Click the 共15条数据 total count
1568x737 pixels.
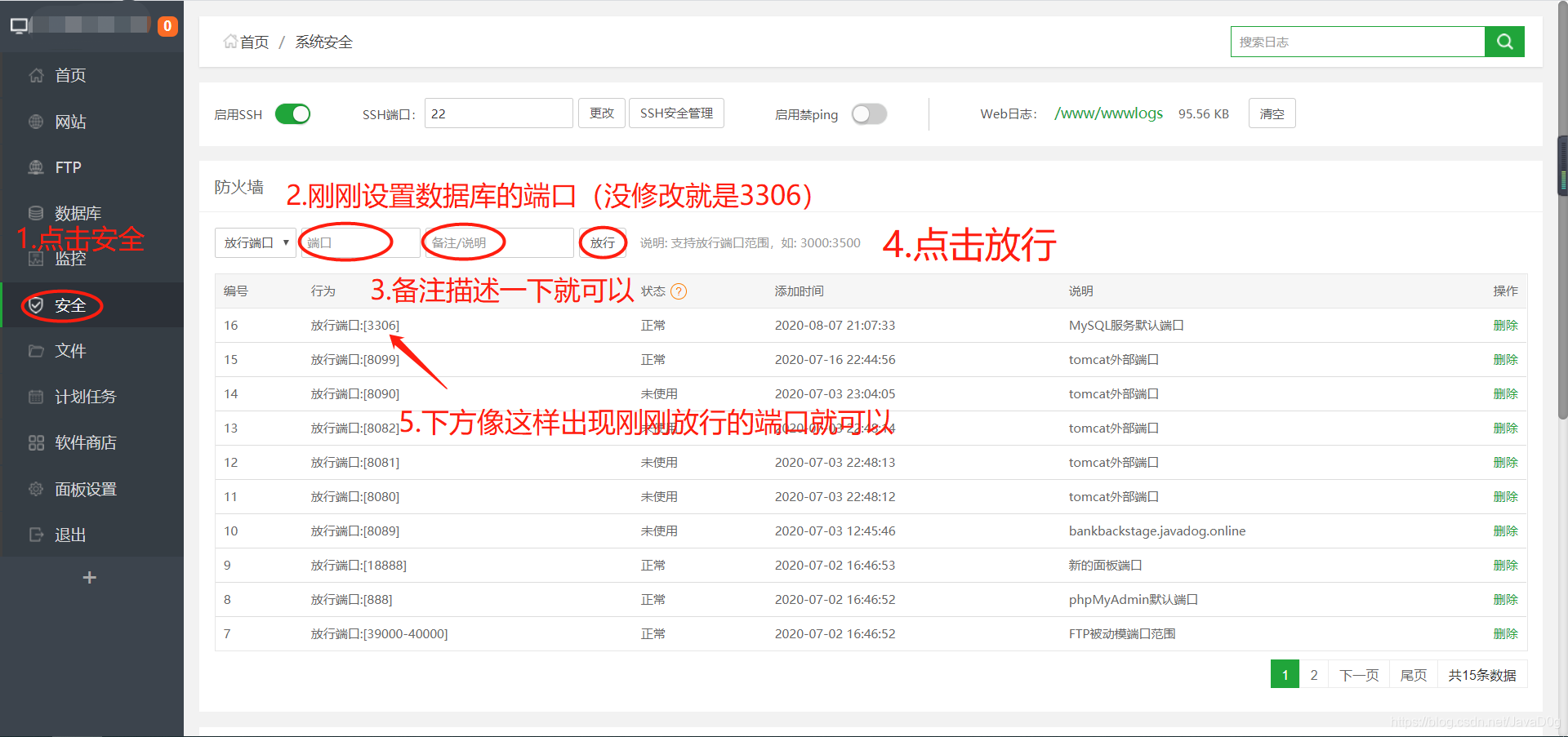(1482, 675)
